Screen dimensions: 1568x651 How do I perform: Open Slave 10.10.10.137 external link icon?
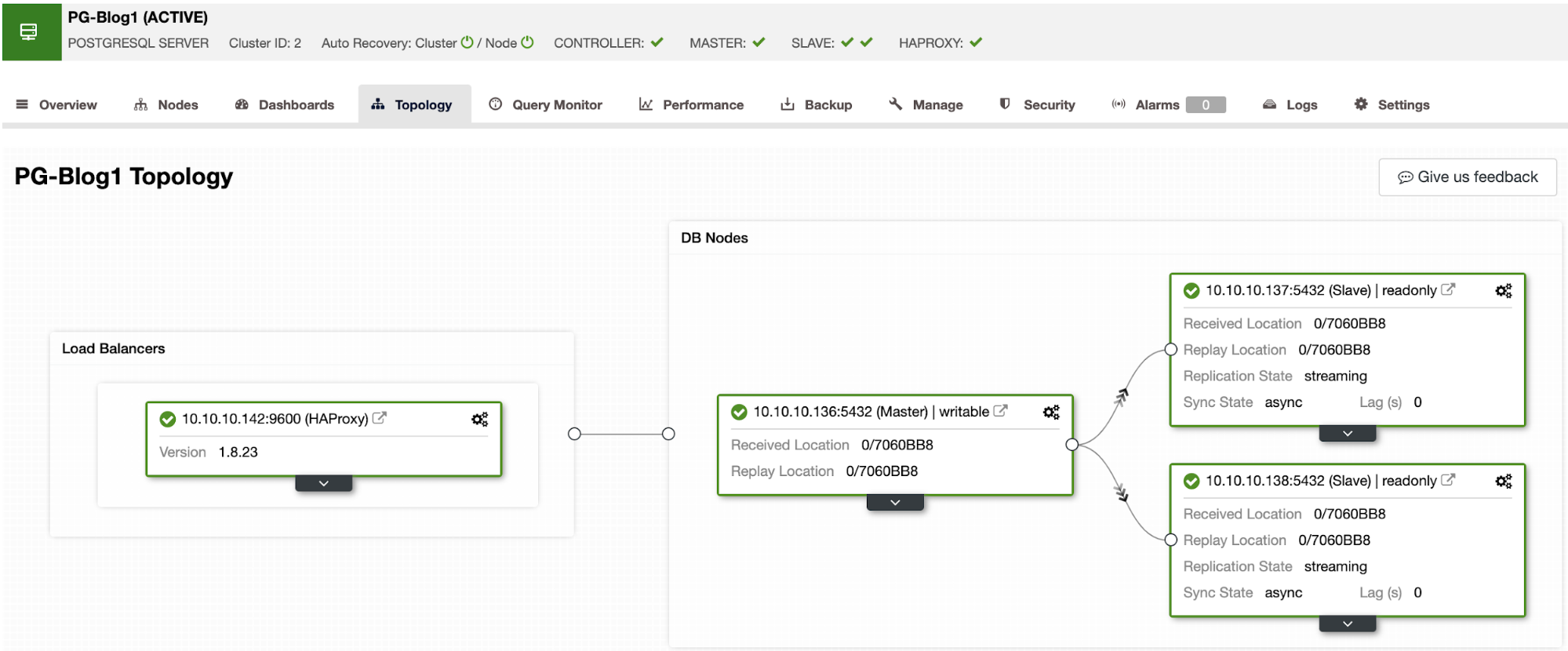pos(1449,289)
